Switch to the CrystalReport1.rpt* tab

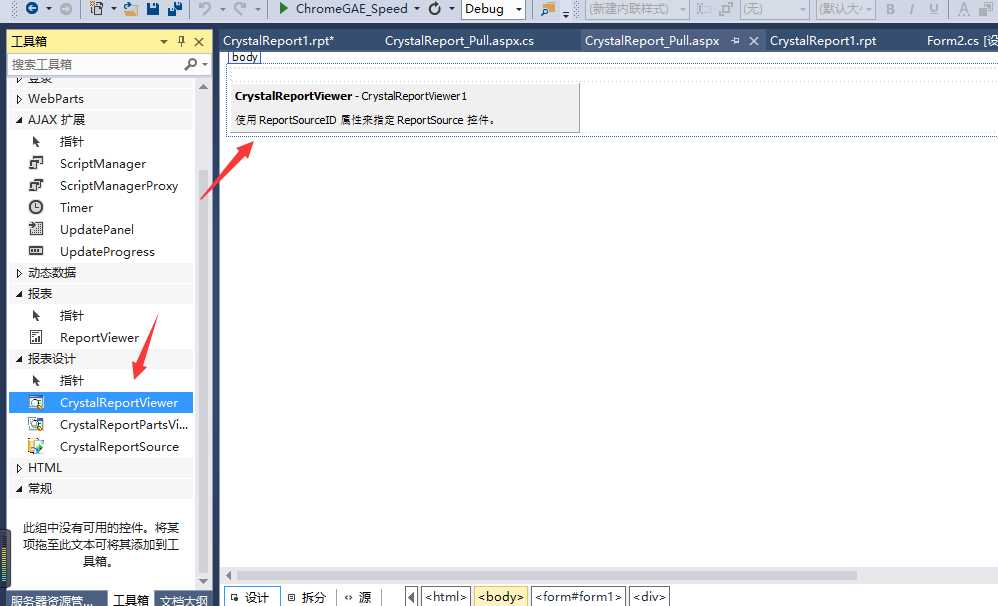click(x=278, y=41)
